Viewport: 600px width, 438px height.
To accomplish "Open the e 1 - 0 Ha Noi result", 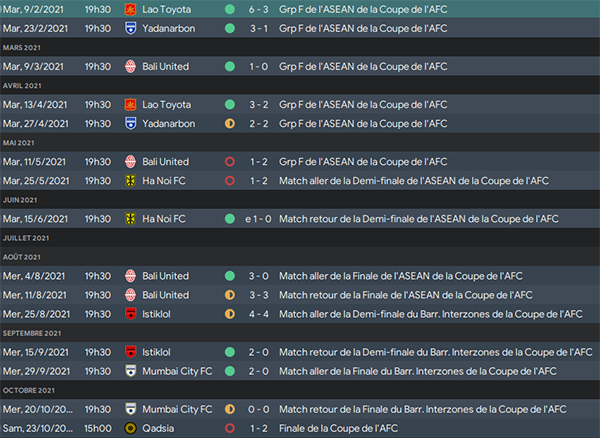I will pyautogui.click(x=258, y=219).
